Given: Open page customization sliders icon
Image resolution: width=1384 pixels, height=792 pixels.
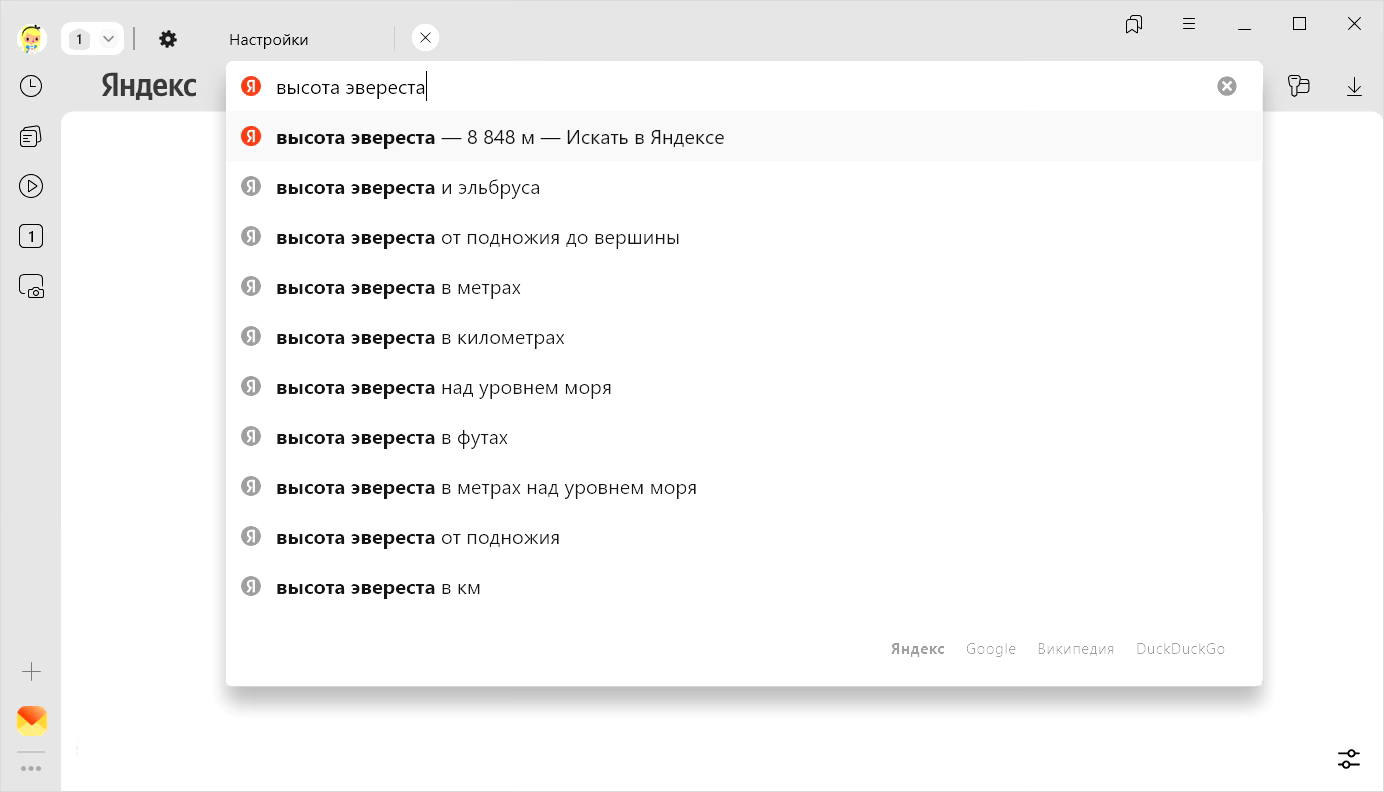Looking at the screenshot, I should pos(1348,759).
